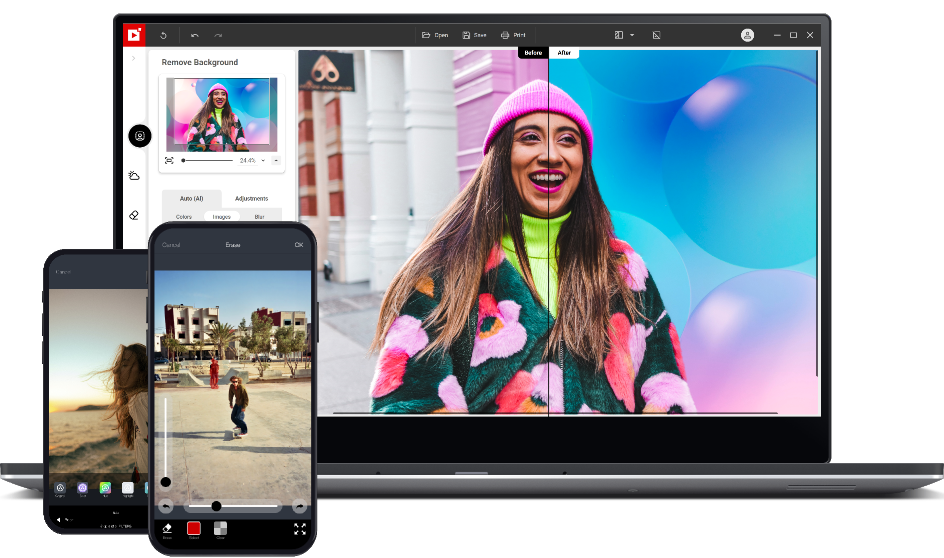The image size is (944, 558).
Task: Tap the back arrow on back phone
Action: 59,519
